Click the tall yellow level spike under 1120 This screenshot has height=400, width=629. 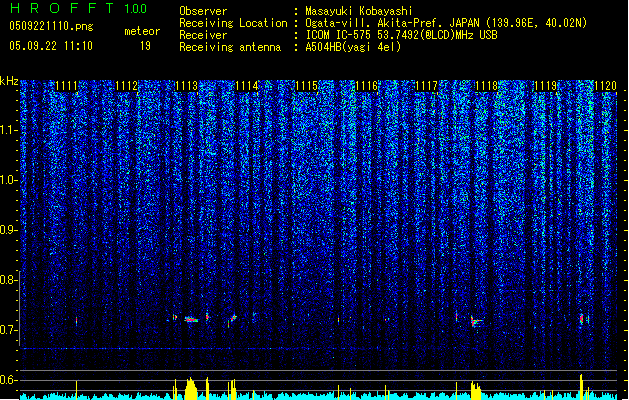click(x=581, y=387)
